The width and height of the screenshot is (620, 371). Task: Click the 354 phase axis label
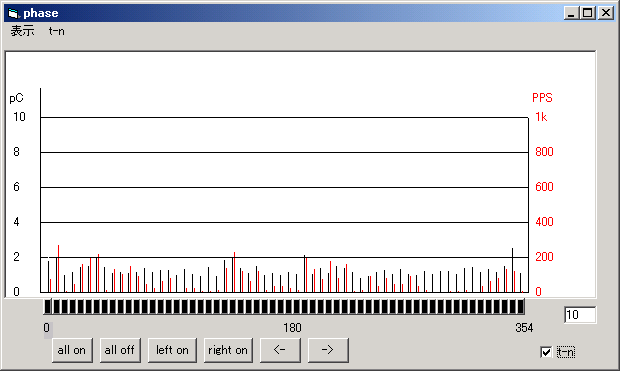(x=524, y=328)
